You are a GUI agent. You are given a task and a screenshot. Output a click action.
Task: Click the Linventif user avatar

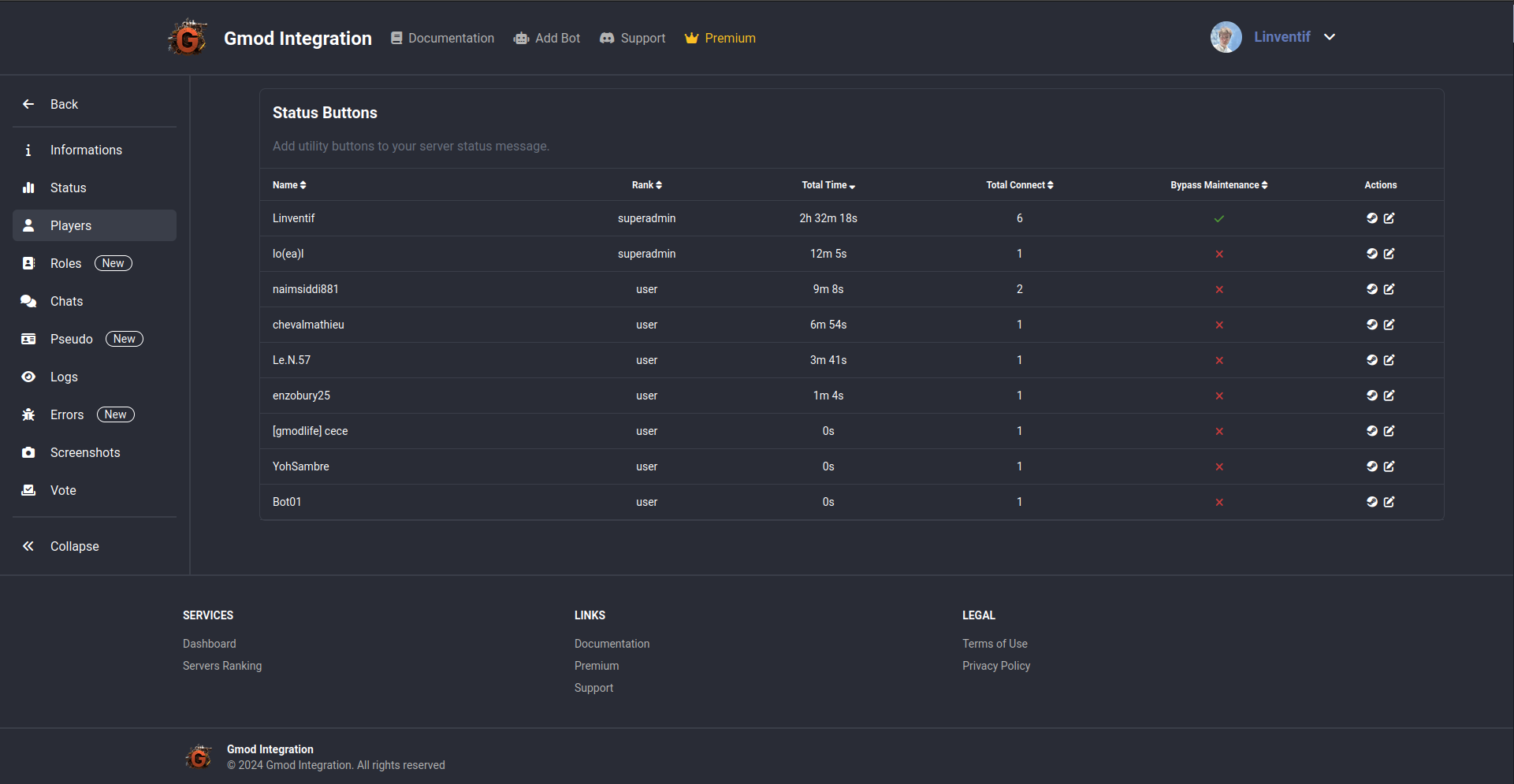(1226, 37)
